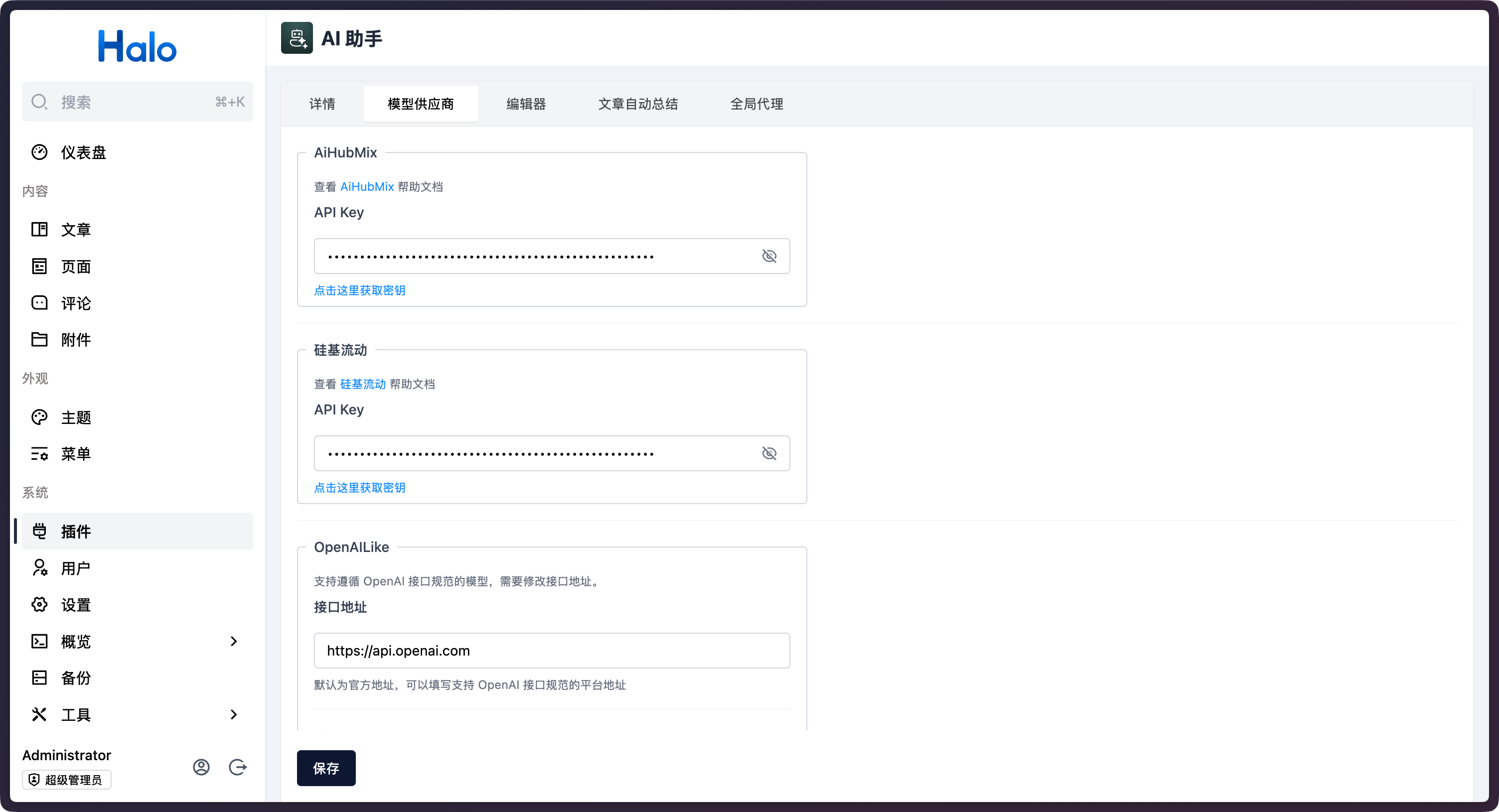This screenshot has height=812, width=1499.
Task: Go to 页面 in sidebar
Action: click(x=138, y=267)
